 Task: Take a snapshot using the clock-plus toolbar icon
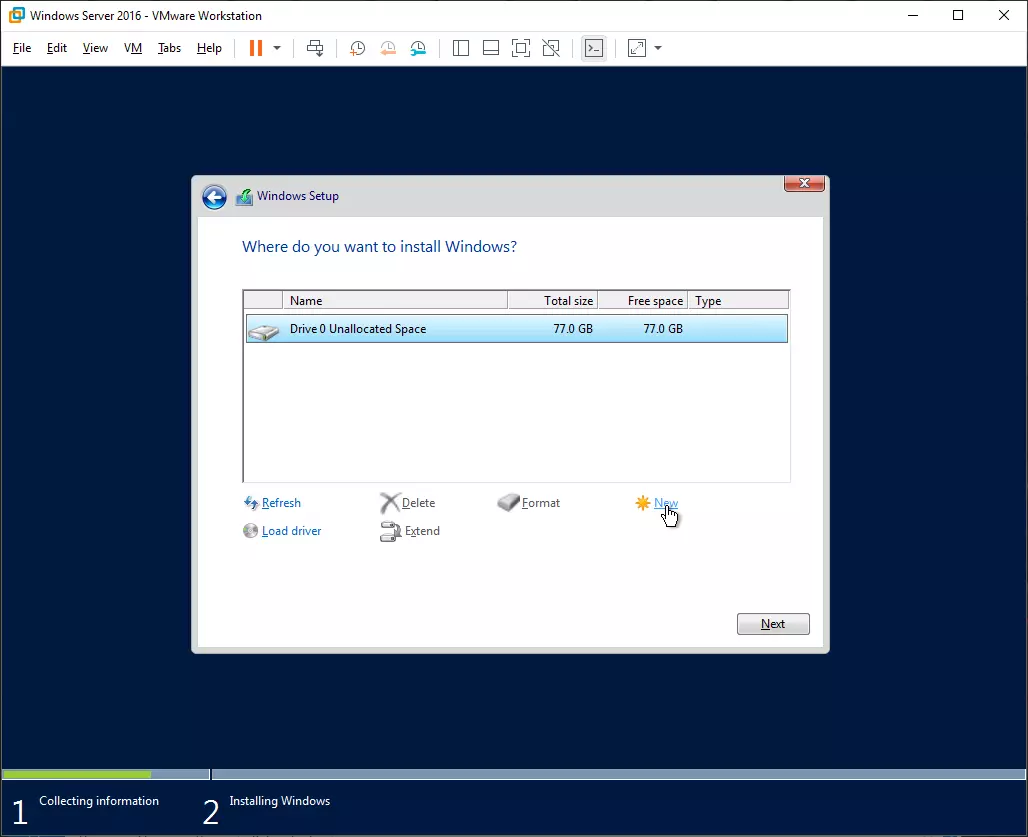pos(357,48)
